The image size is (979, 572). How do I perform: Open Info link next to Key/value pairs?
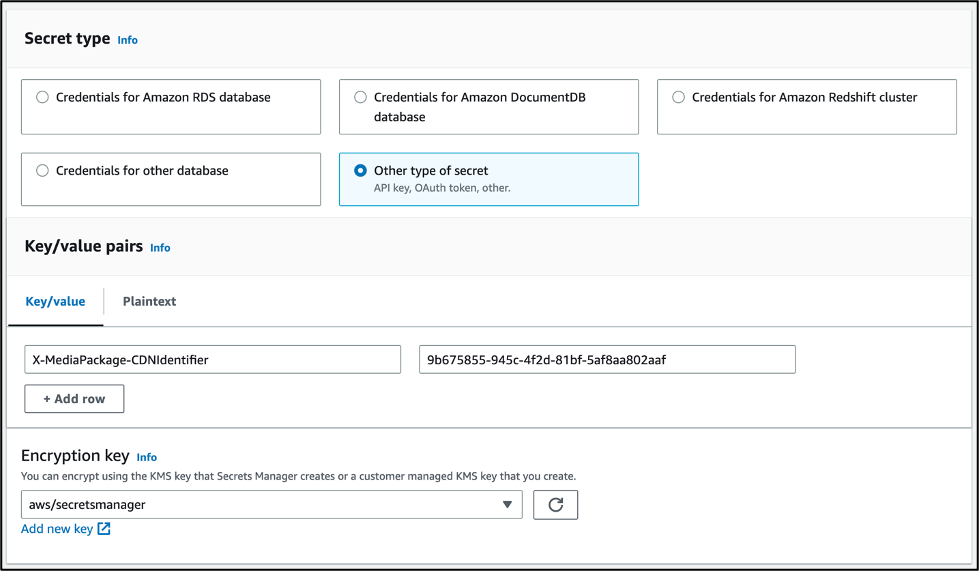pyautogui.click(x=160, y=248)
